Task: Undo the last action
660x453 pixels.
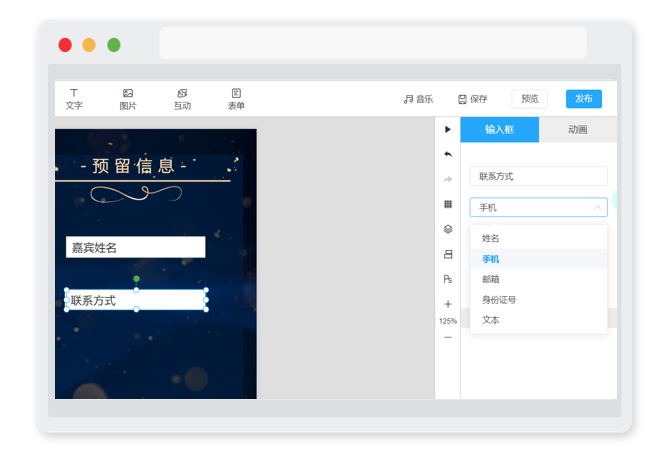Action: tap(448, 154)
